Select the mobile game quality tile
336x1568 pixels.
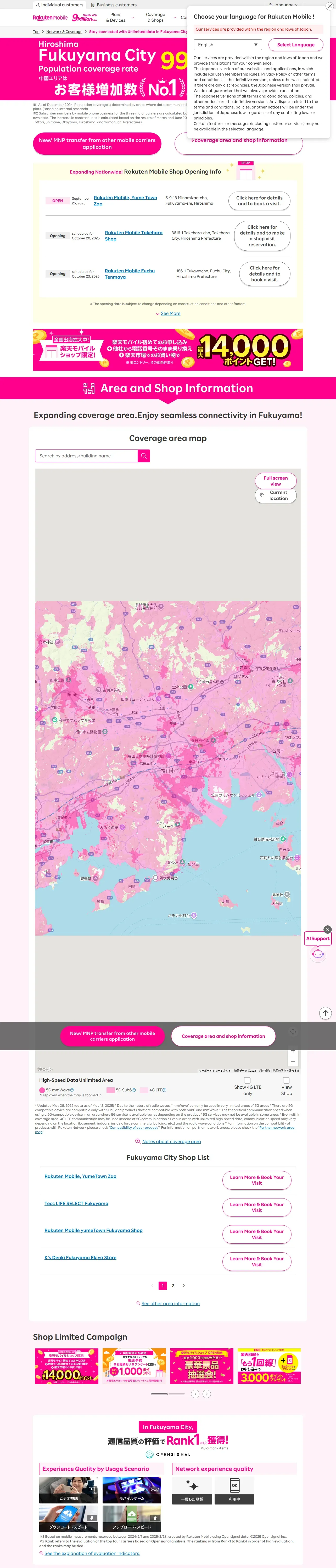click(x=132, y=1490)
